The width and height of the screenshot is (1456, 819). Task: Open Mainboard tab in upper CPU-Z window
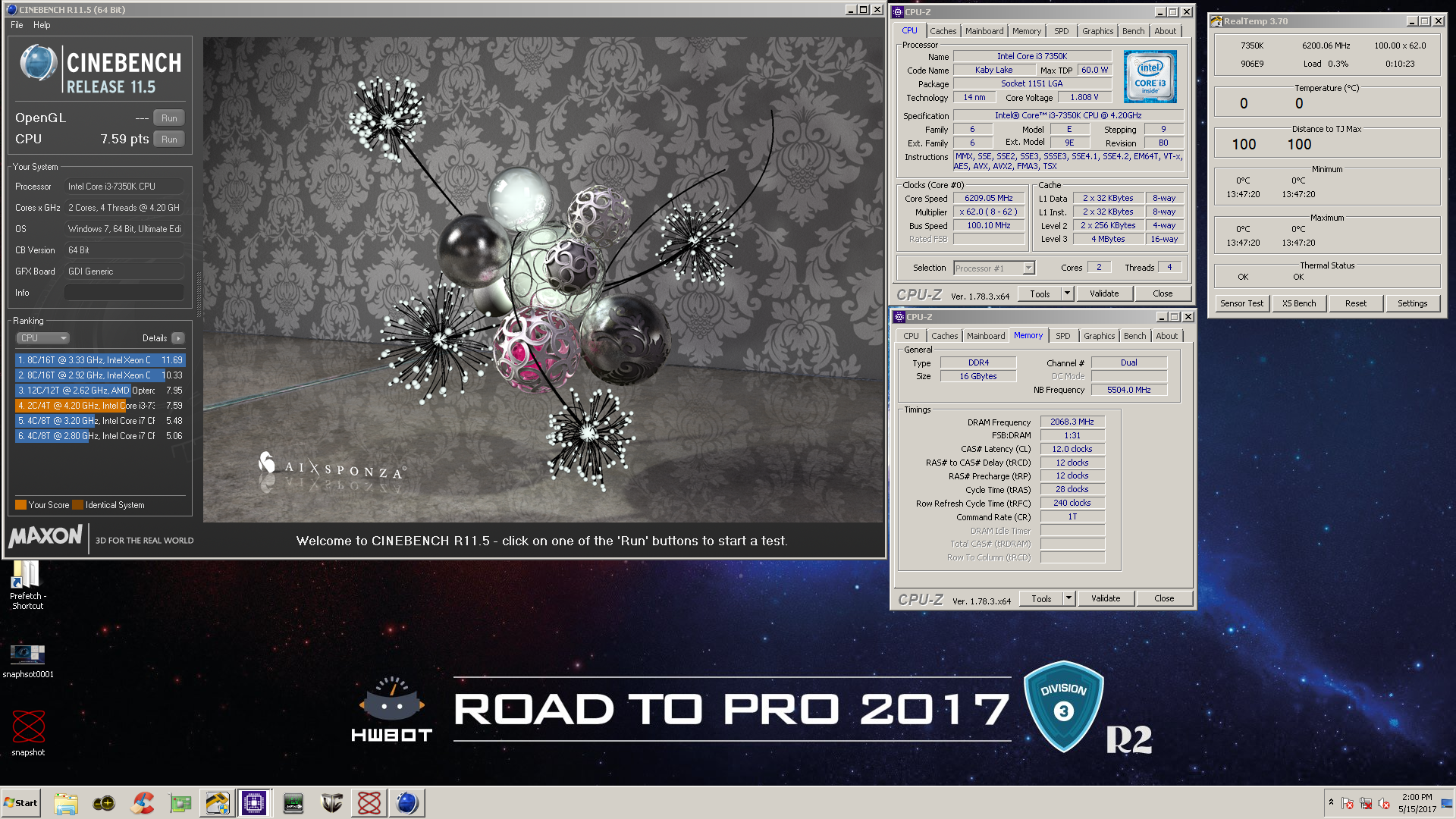pyautogui.click(x=984, y=31)
